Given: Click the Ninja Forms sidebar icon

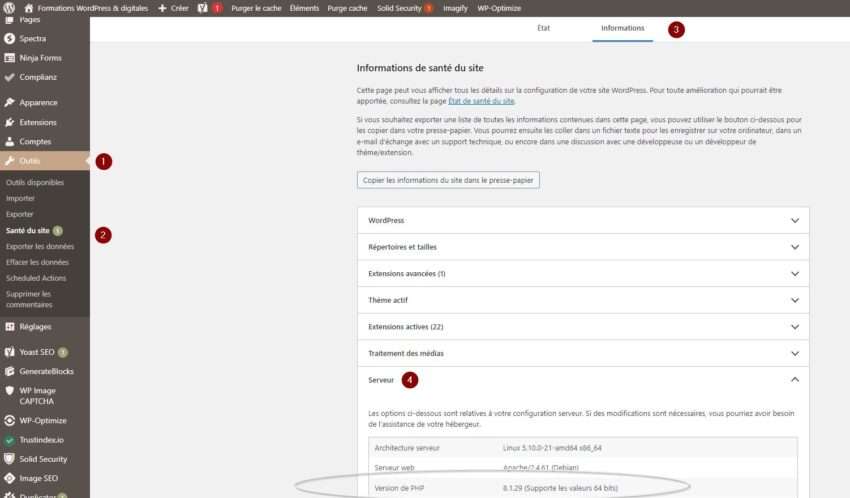Looking at the screenshot, I should [9, 58].
